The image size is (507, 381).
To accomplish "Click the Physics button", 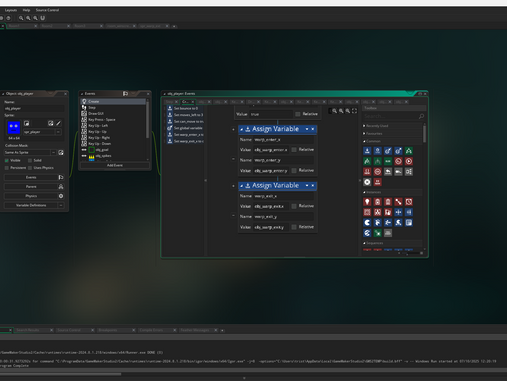I will pos(31,196).
